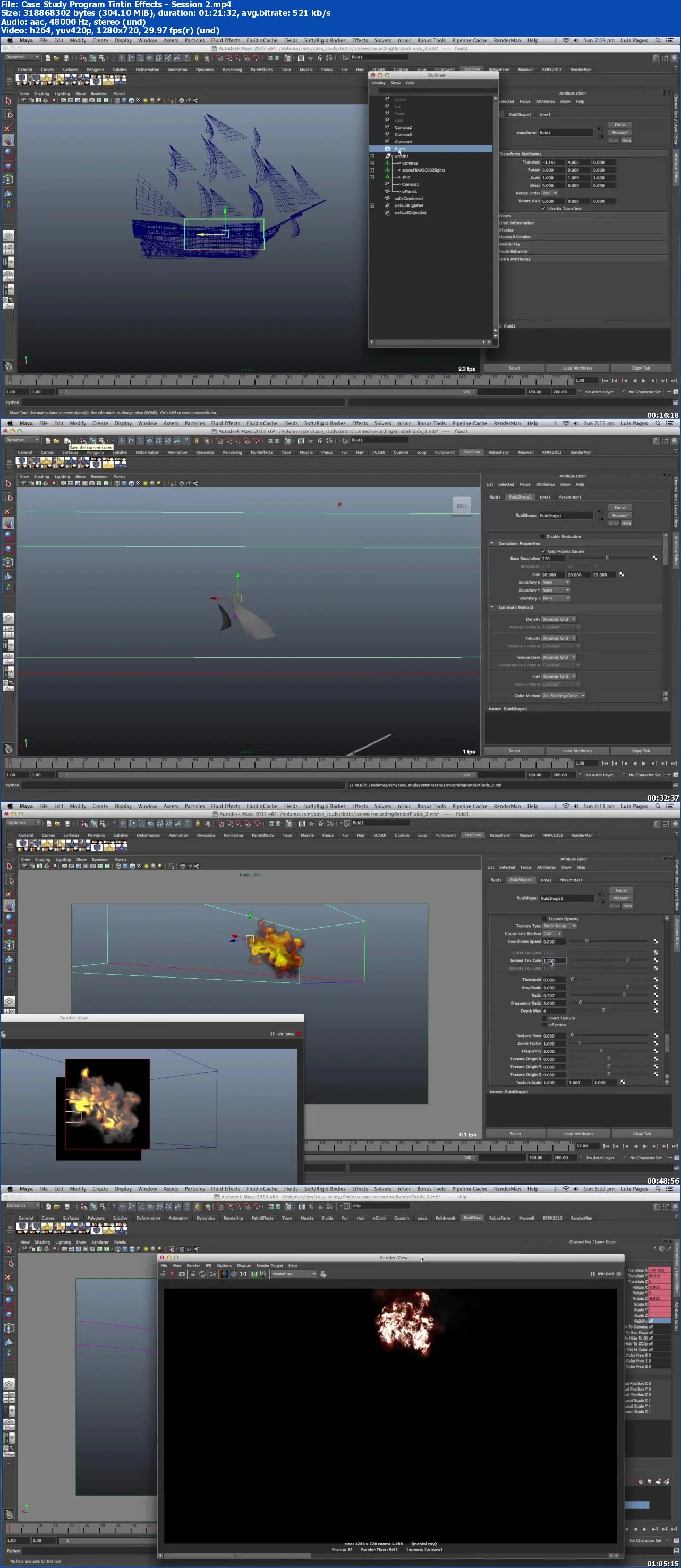Expand the Extra Attributes section
This screenshot has width=681, height=1568.
click(x=584, y=259)
